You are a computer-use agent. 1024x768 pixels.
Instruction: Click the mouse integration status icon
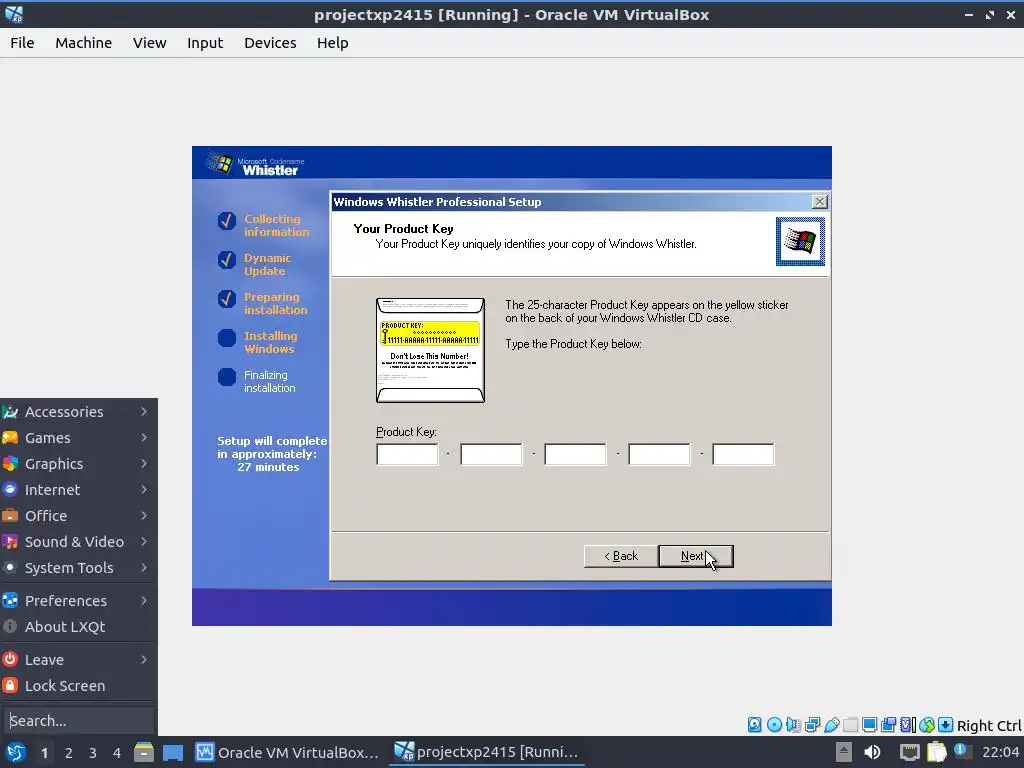point(927,724)
